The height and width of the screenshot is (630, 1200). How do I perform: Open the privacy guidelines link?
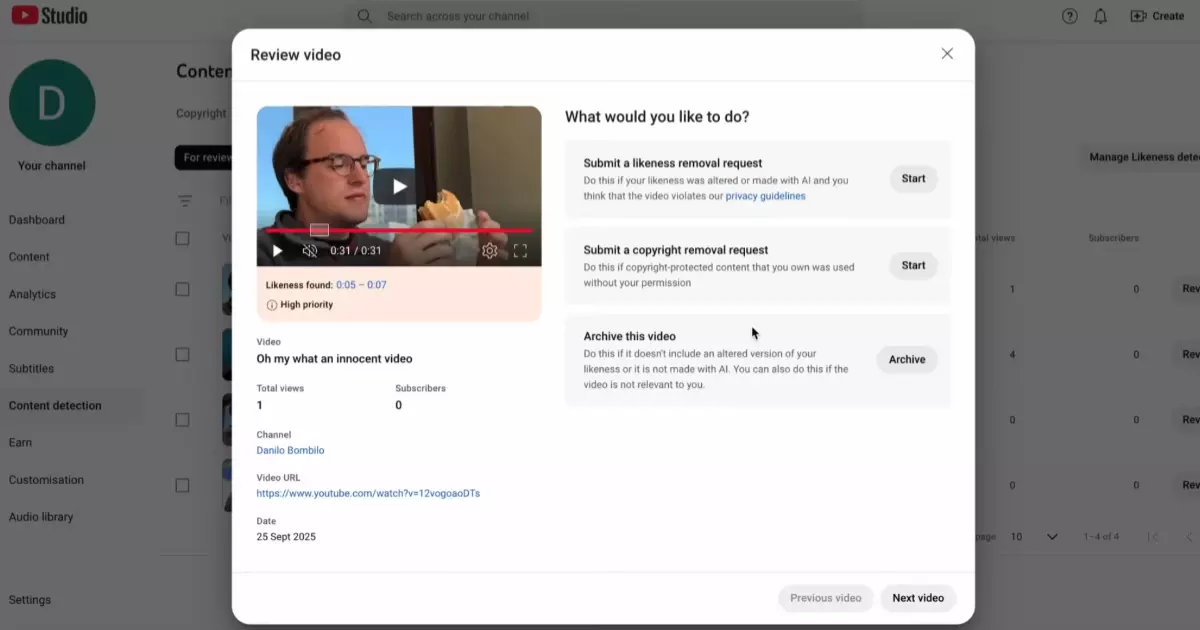[x=766, y=195]
